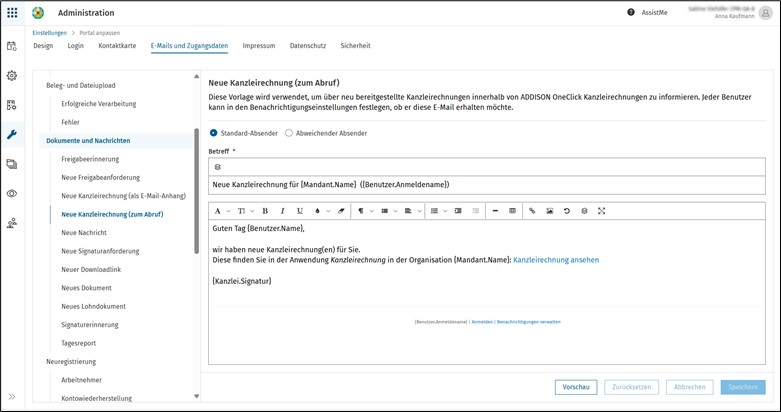Open Einstellungen breadcrumb link
781x412 pixels.
tap(49, 33)
